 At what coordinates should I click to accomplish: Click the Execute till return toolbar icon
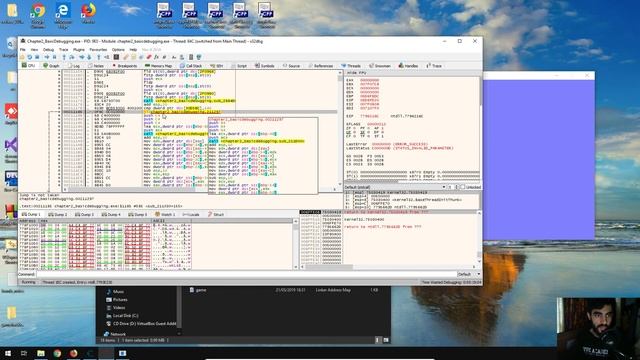coord(99,57)
